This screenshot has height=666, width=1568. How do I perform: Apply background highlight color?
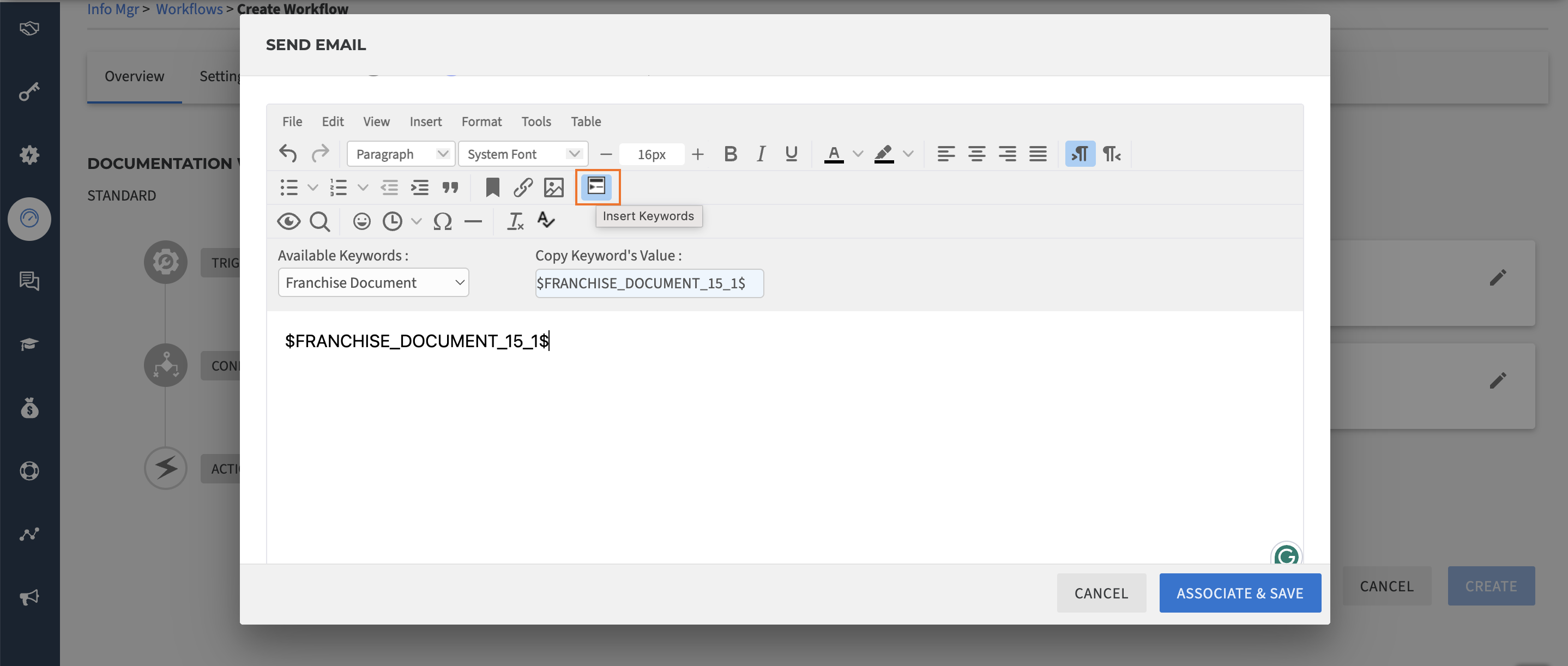click(x=884, y=154)
